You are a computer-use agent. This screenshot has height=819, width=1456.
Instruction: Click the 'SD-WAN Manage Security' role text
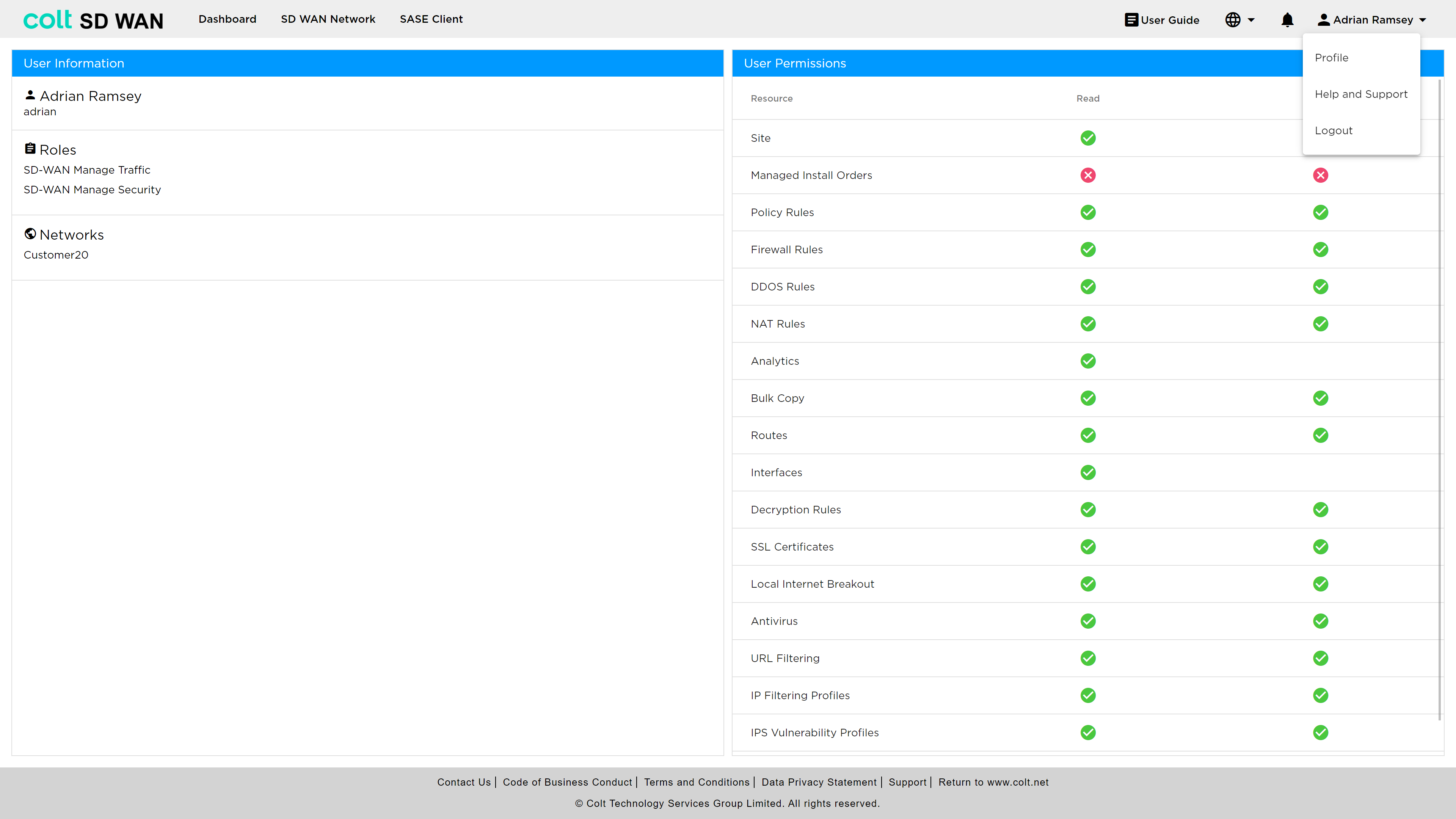(92, 190)
